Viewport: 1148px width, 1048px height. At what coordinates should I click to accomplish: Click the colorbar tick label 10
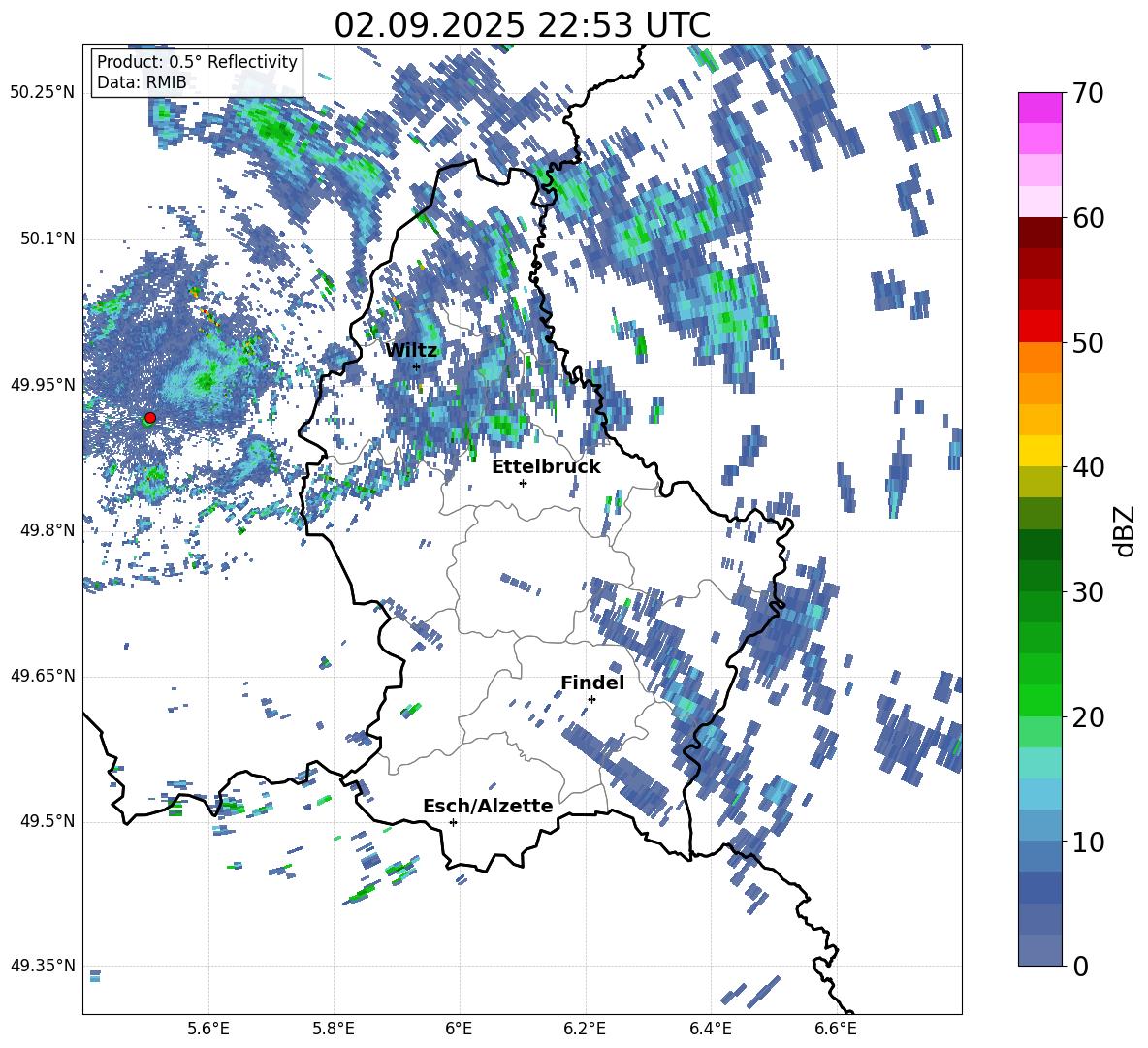[1088, 842]
